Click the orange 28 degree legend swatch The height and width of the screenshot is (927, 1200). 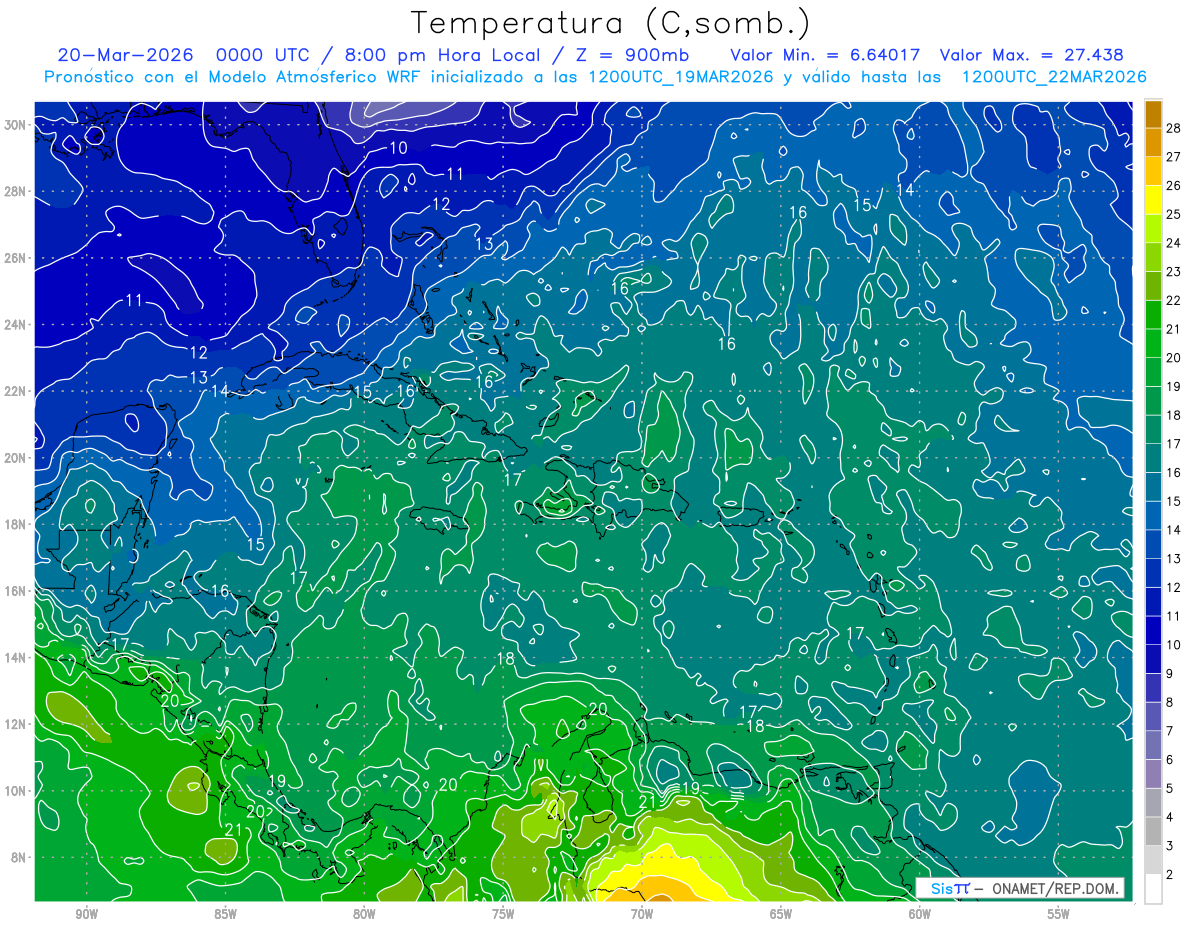point(1153,114)
